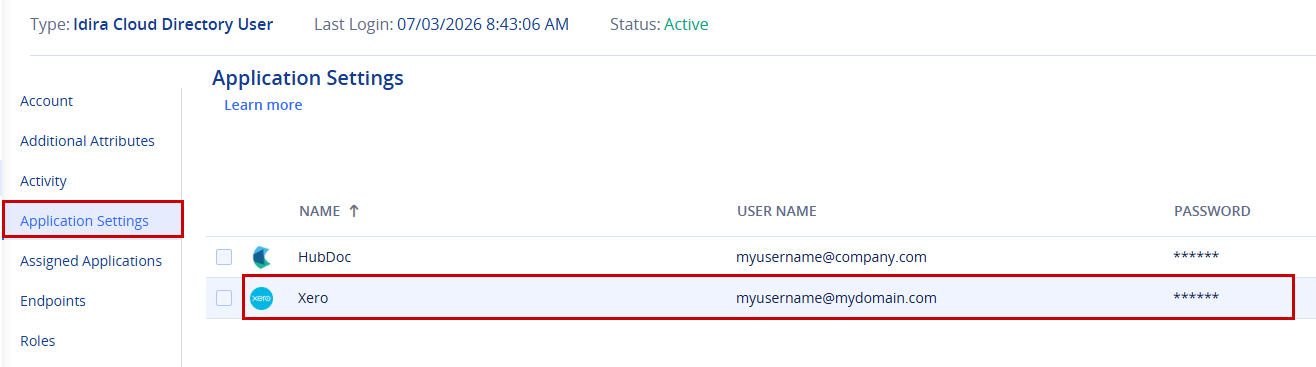Click the Application Settings heading
This screenshot has width=1316, height=367.
tap(308, 77)
